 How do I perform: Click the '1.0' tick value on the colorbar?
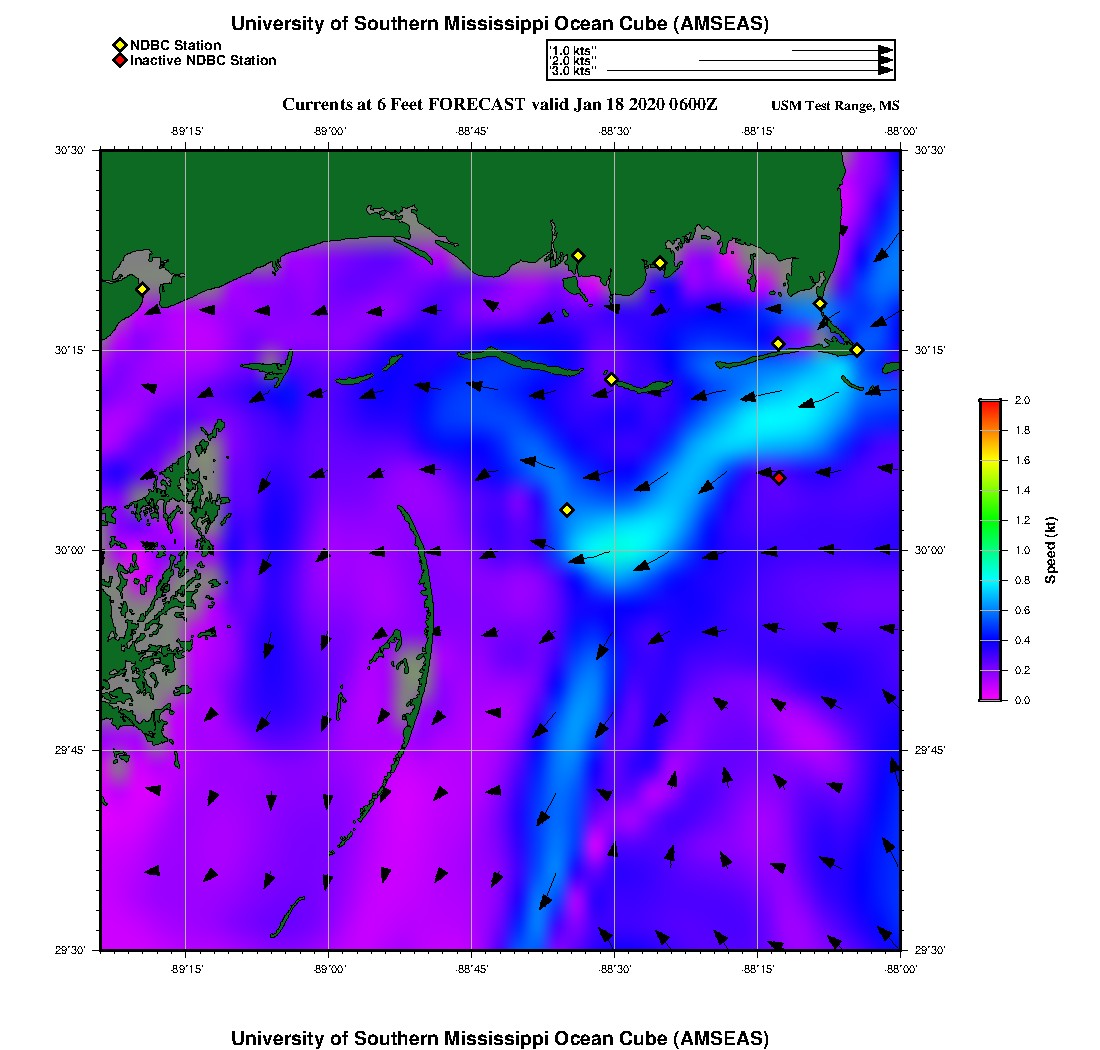1022,551
